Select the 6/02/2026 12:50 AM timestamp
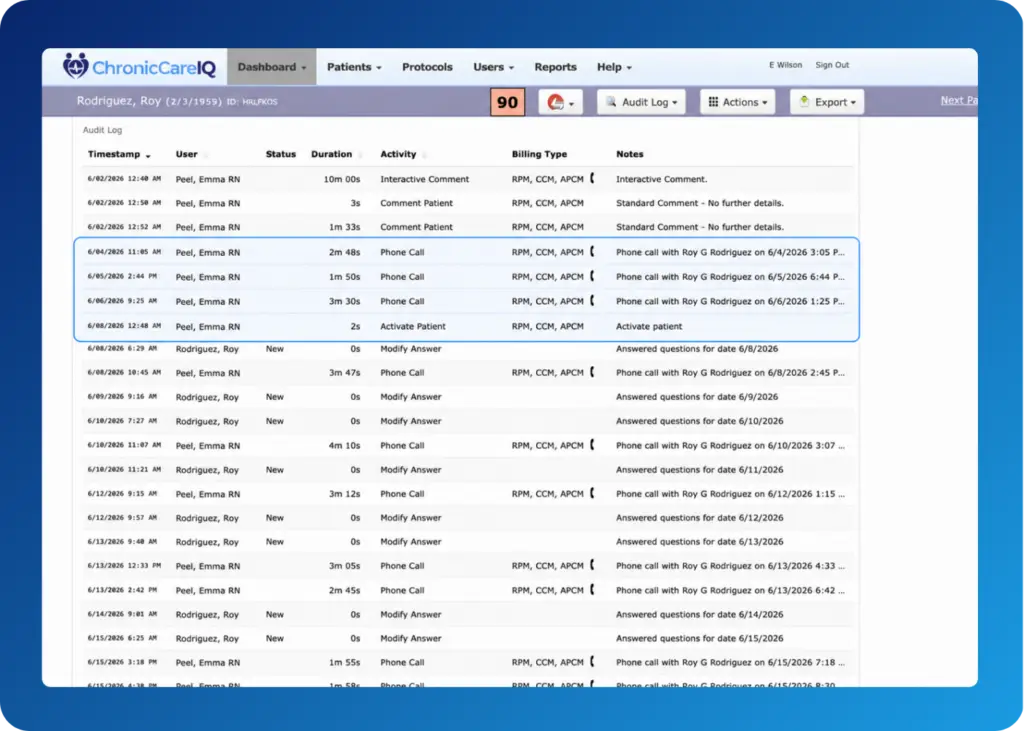This screenshot has width=1024, height=731. [x=124, y=203]
